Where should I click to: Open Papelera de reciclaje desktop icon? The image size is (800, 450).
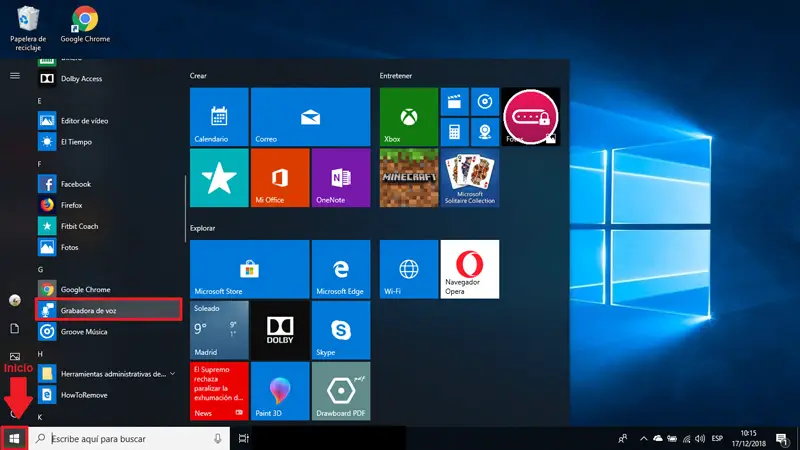tap(28, 29)
